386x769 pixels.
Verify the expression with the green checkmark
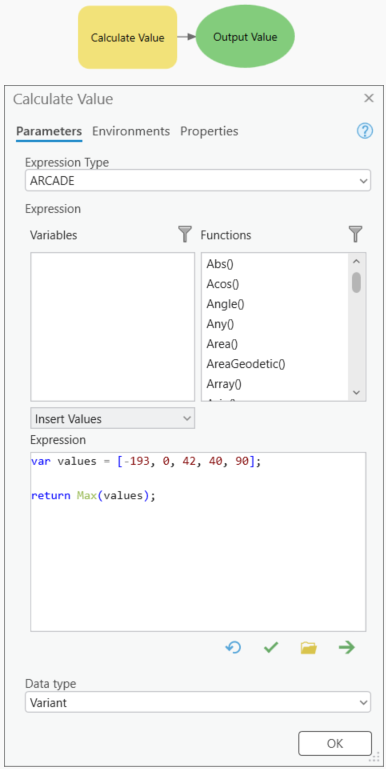tap(271, 648)
